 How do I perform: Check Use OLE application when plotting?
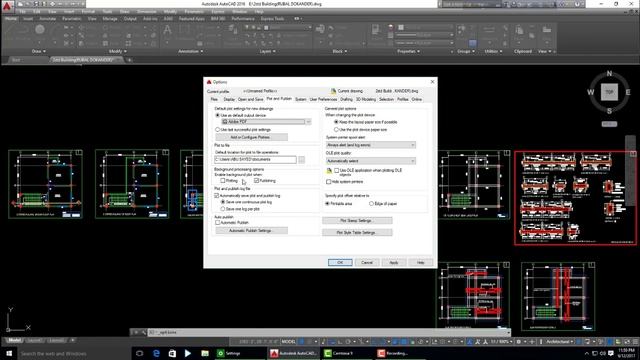[x=337, y=170]
